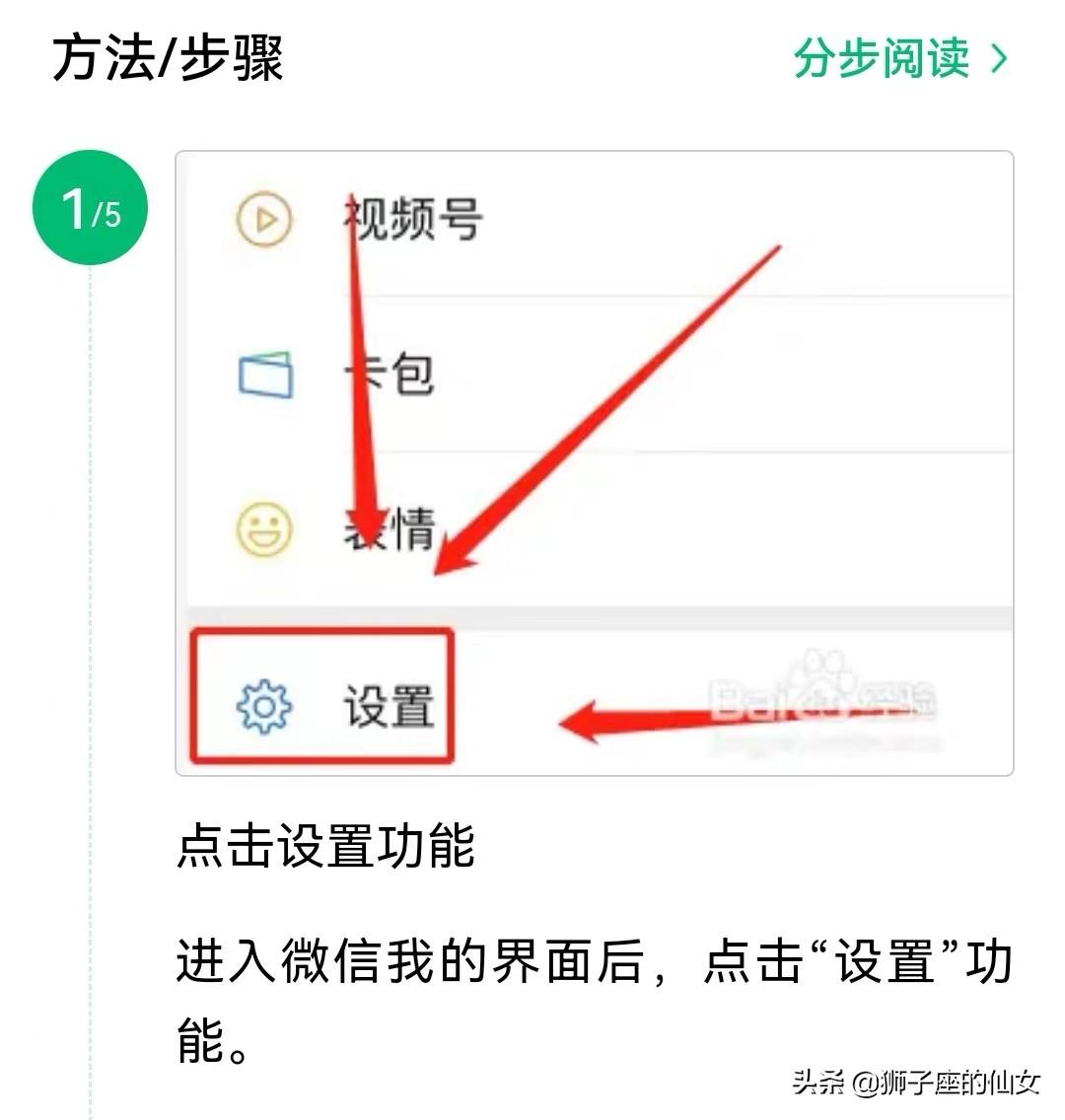Expand the chevron beside 分步阅读
This screenshot has height=1120, width=1065.
point(1000,58)
